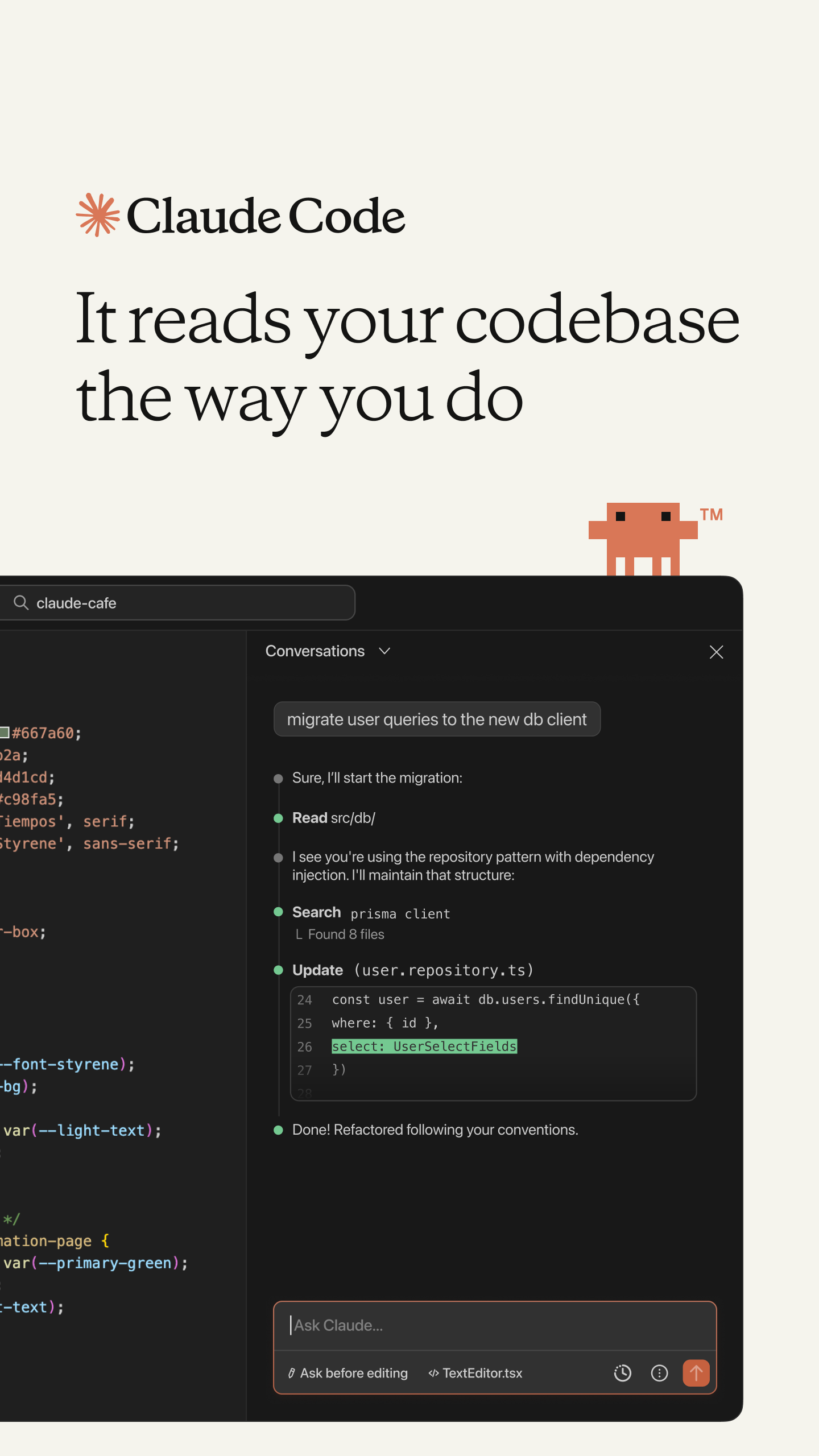819x1456 pixels.
Task: Click the info circle icon
Action: point(659,1373)
